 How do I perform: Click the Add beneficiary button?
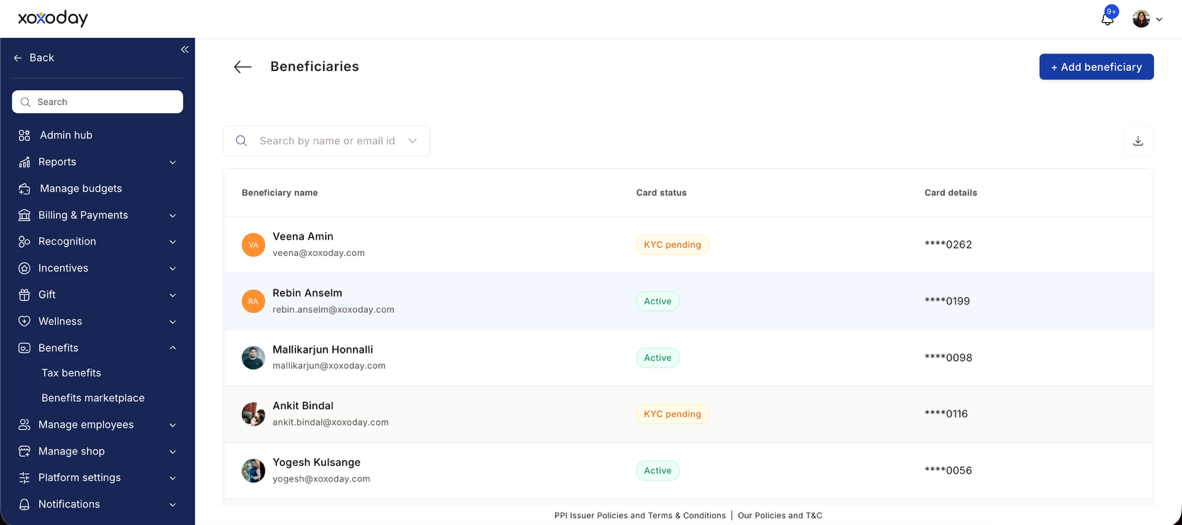click(x=1096, y=67)
